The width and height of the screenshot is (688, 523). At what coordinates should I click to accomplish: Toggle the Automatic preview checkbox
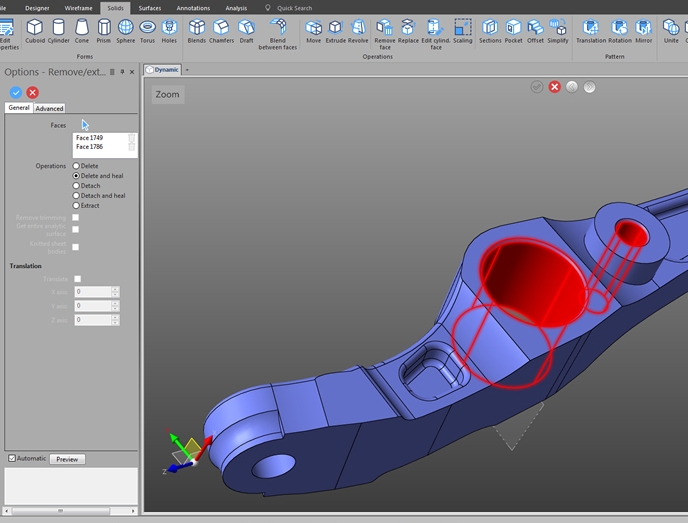coord(12,458)
